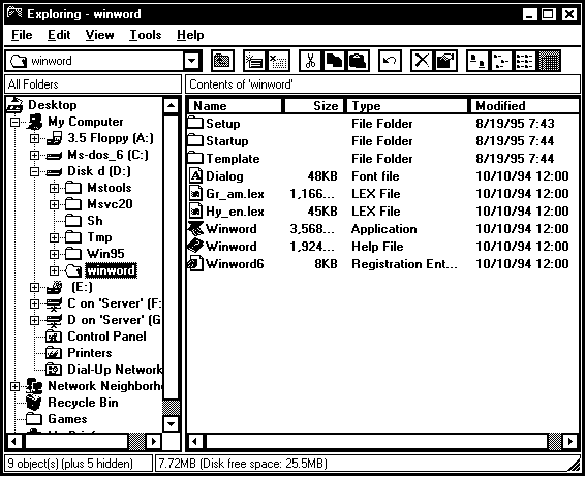Click the winword address field

tap(96, 61)
